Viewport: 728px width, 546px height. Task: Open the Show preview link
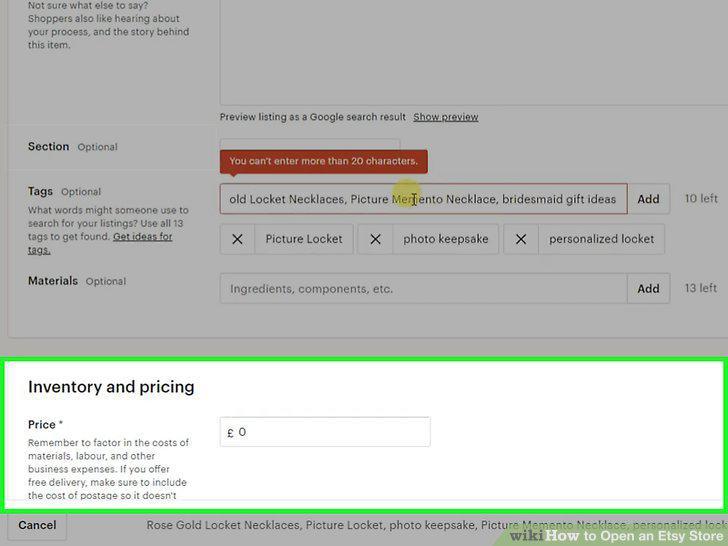point(446,117)
